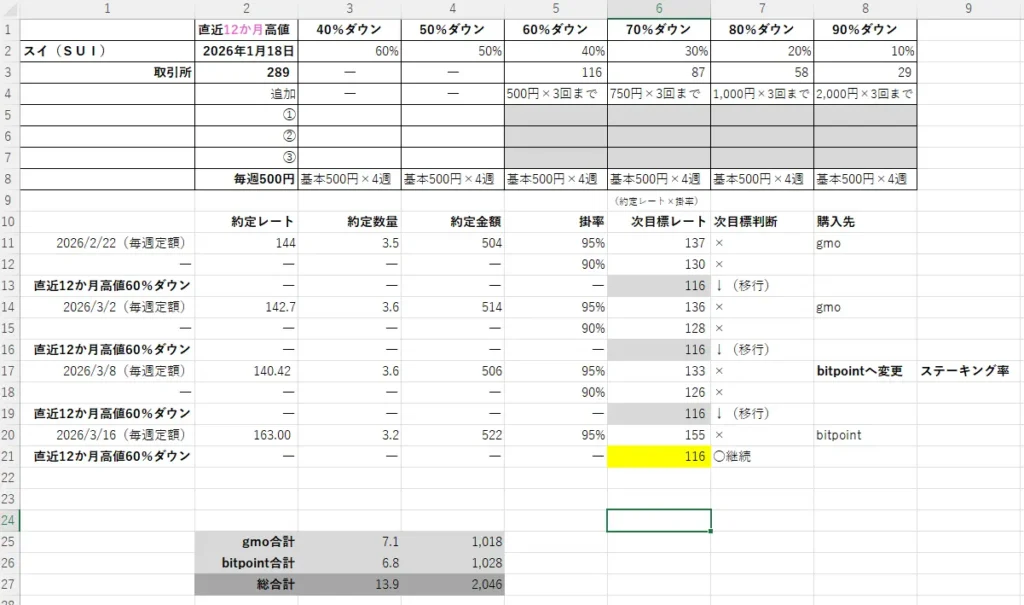Click row header 1 to select row one
The width and height of the screenshot is (1024, 605).
(10, 29)
